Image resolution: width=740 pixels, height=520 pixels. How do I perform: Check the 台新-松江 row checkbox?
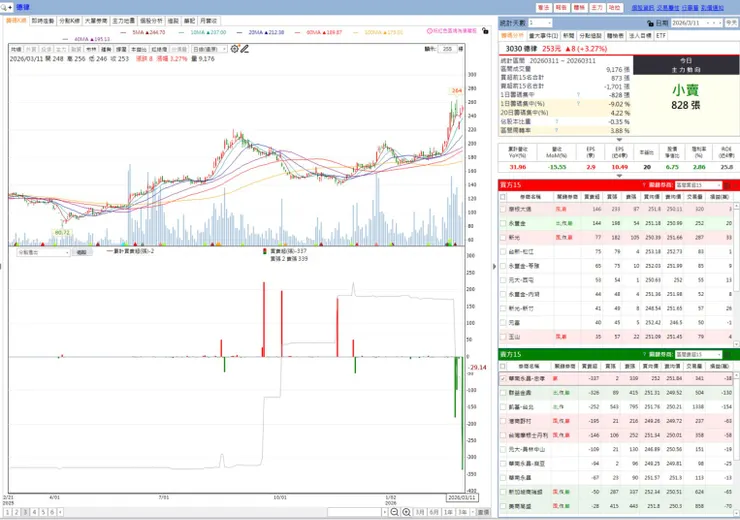point(503,252)
